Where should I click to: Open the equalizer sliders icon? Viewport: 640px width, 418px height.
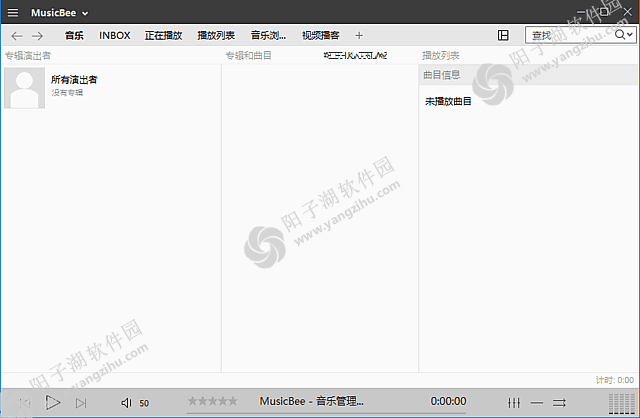point(514,403)
